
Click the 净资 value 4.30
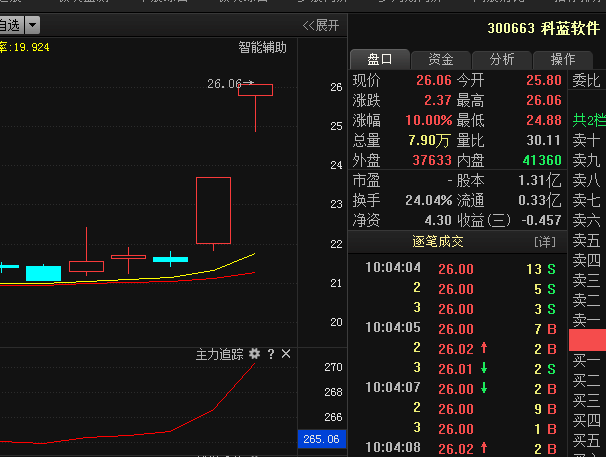[x=438, y=220]
